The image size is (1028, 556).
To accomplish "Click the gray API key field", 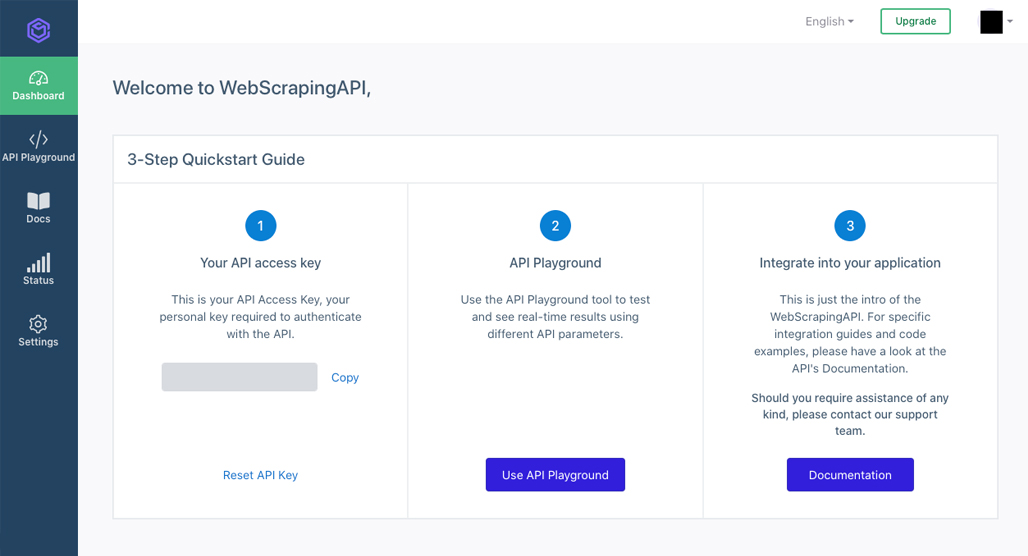I will (x=239, y=377).
